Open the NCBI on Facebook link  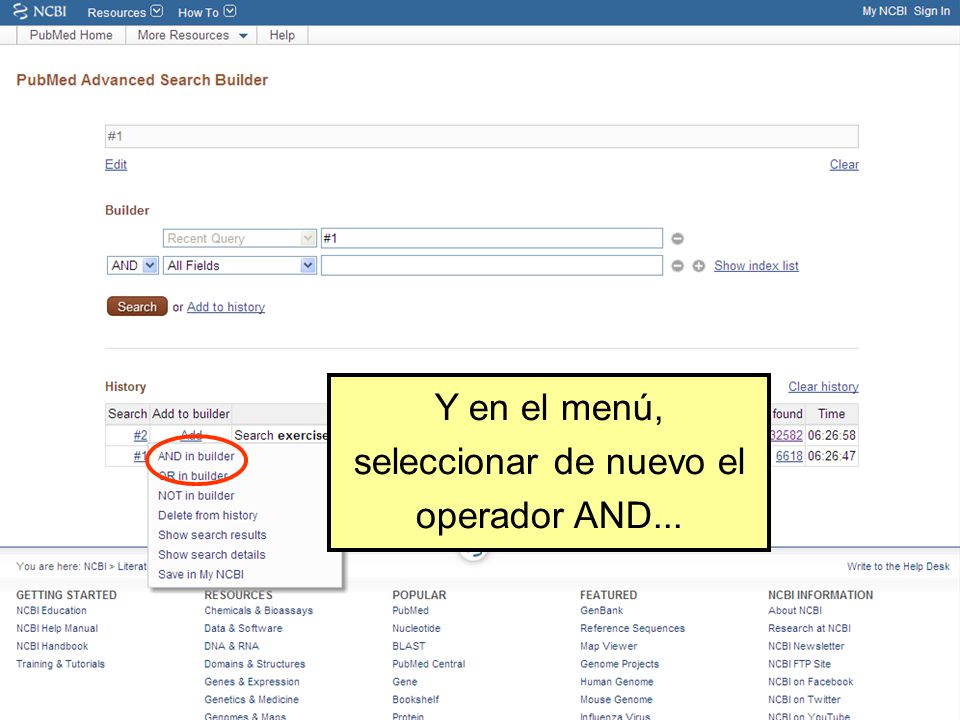point(811,681)
